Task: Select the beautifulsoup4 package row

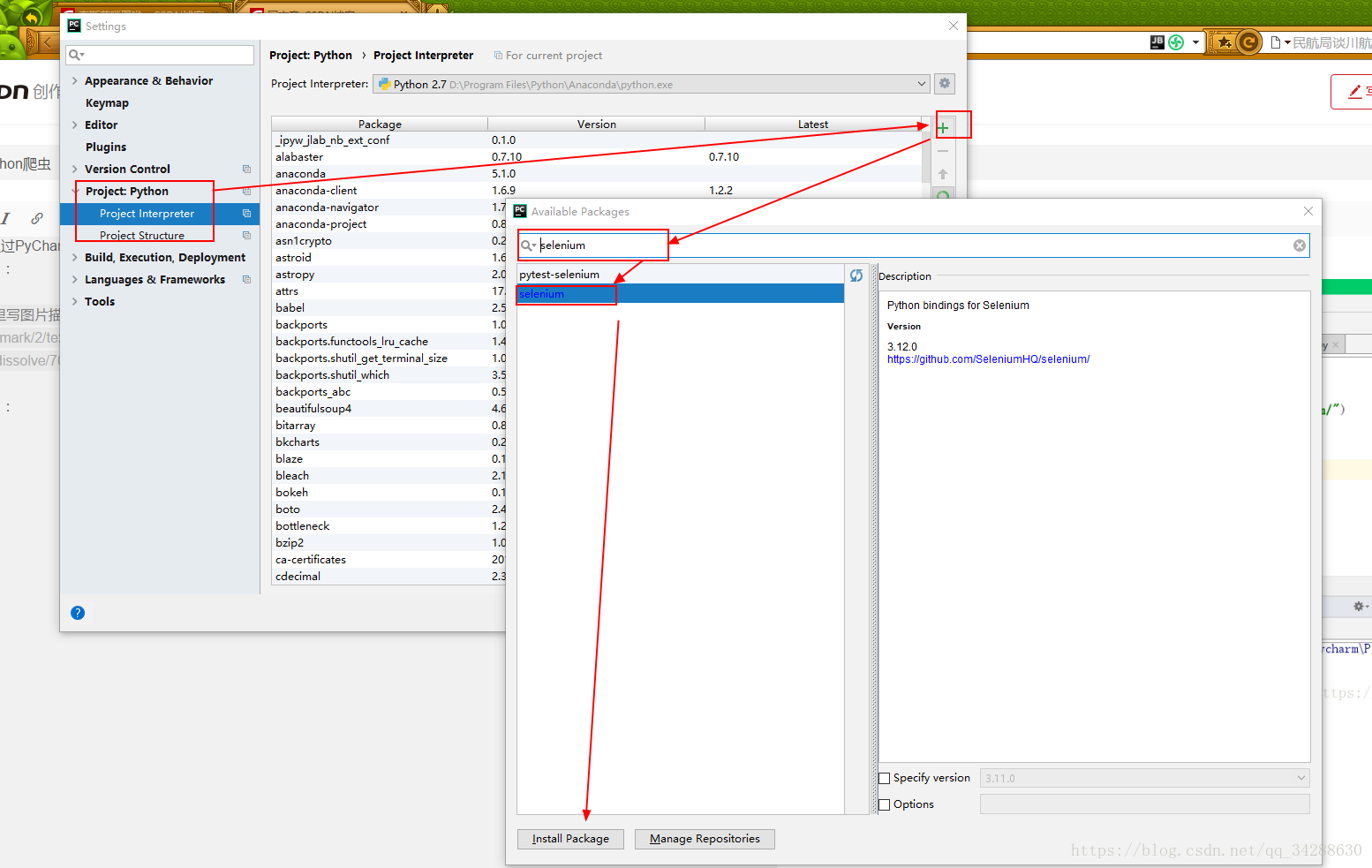Action: pyautogui.click(x=389, y=409)
